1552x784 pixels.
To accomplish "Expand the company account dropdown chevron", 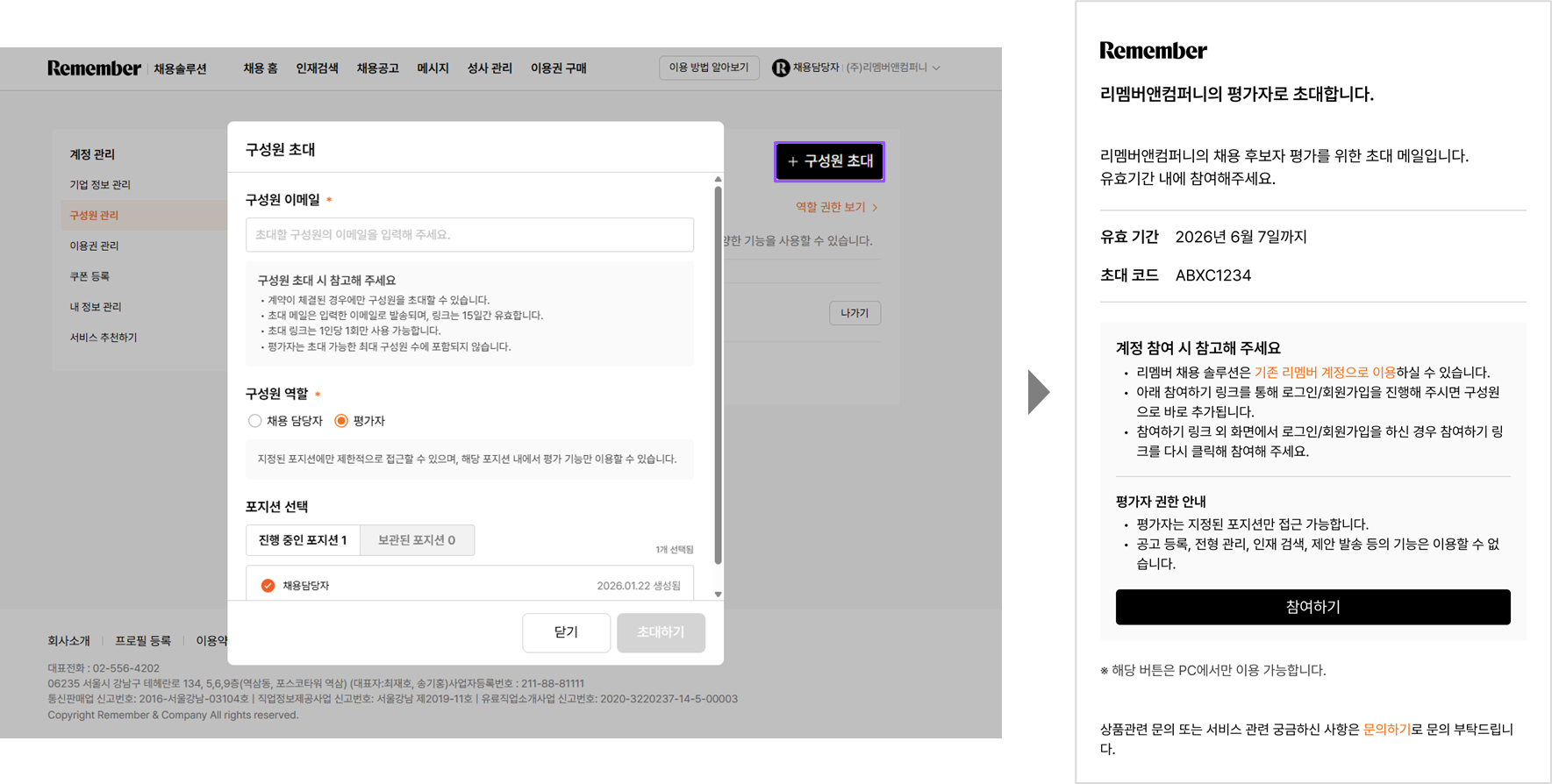I will point(936,68).
